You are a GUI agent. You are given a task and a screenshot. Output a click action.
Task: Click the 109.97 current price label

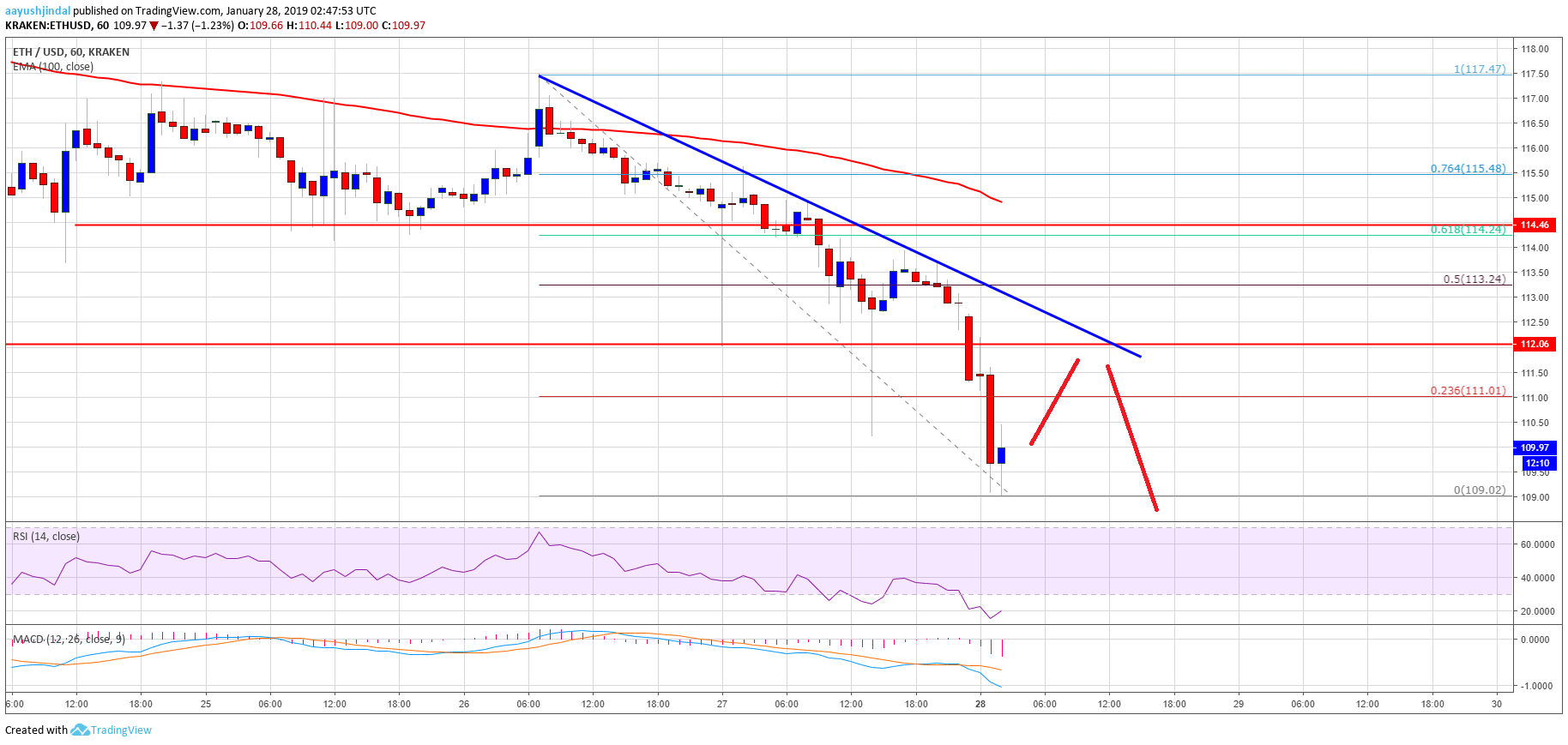point(1535,448)
